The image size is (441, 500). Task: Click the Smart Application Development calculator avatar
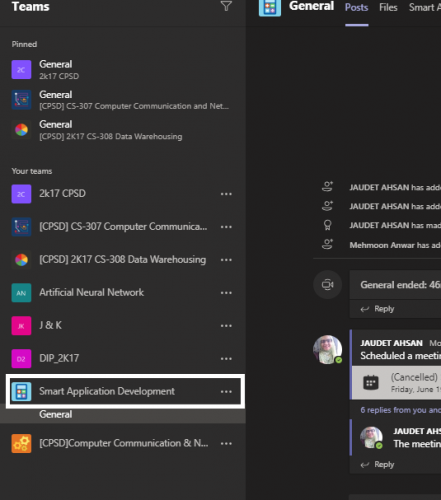21,392
